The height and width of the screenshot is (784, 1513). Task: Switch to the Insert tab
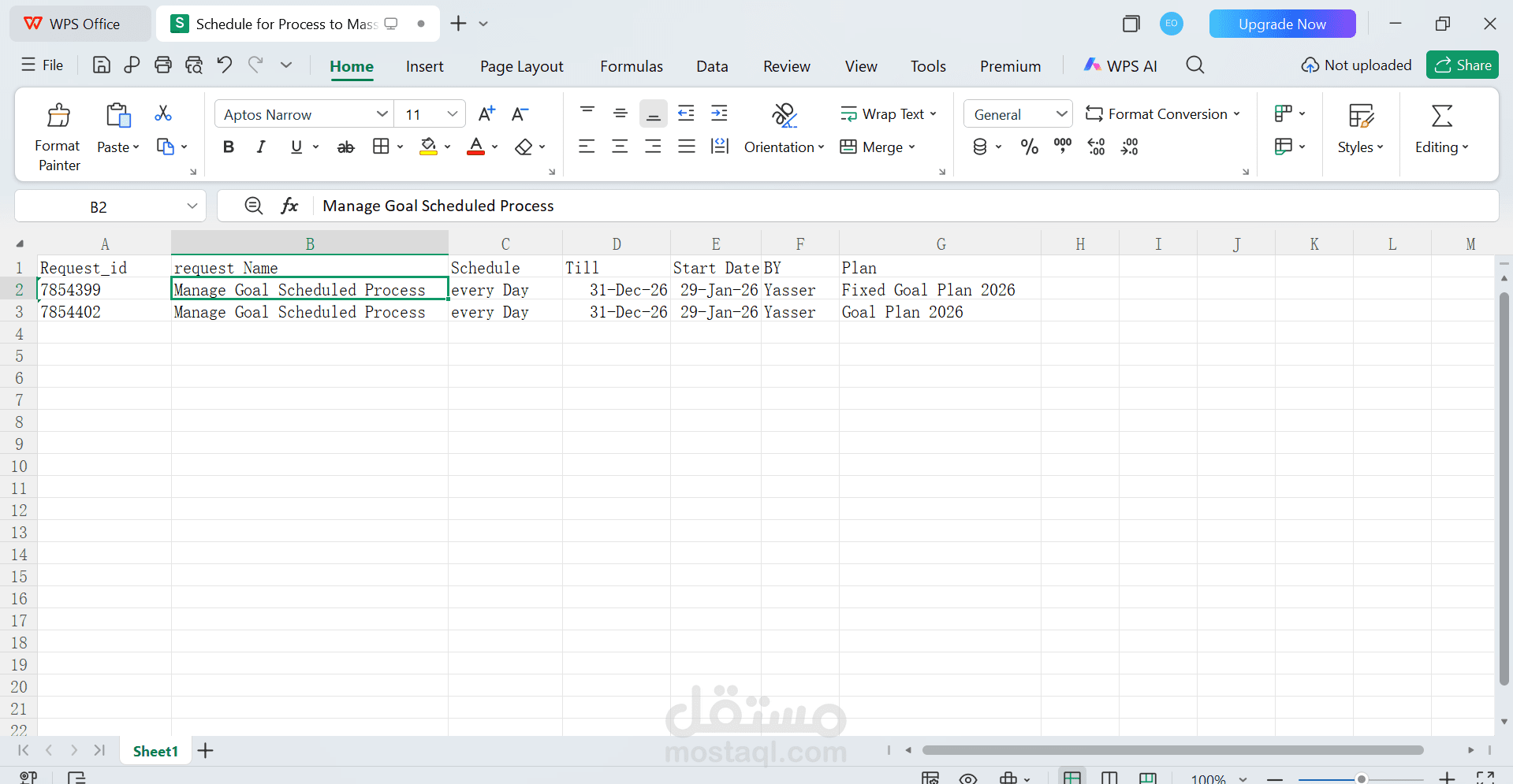[425, 66]
